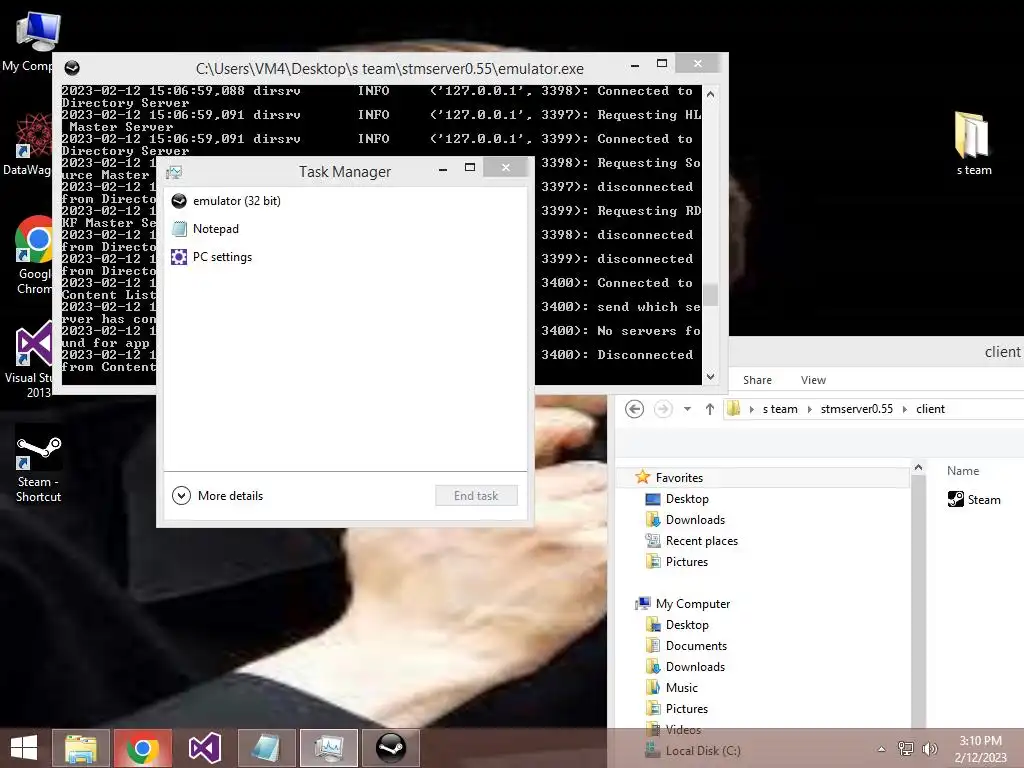Select the Steam file in client folder

(x=974, y=500)
